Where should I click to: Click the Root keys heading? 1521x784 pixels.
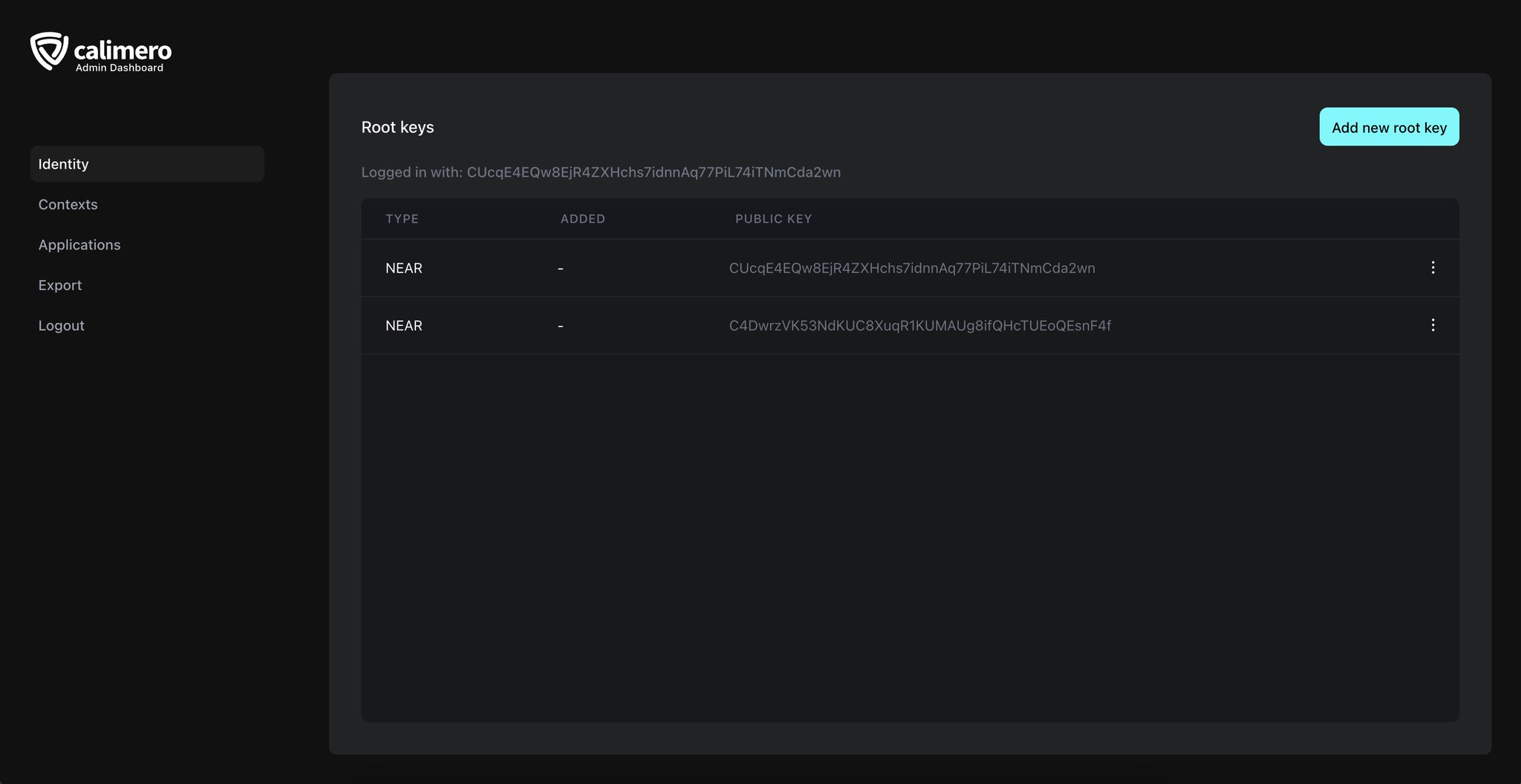[x=397, y=127]
